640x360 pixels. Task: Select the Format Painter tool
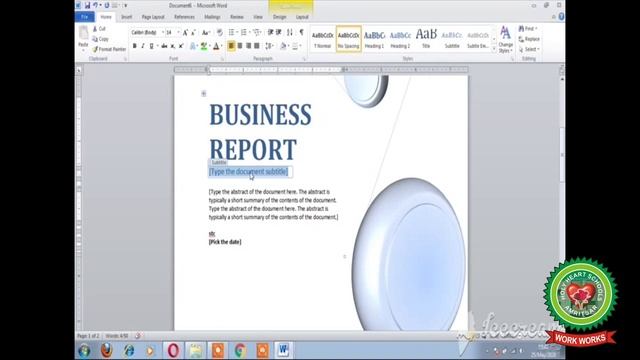tap(109, 49)
